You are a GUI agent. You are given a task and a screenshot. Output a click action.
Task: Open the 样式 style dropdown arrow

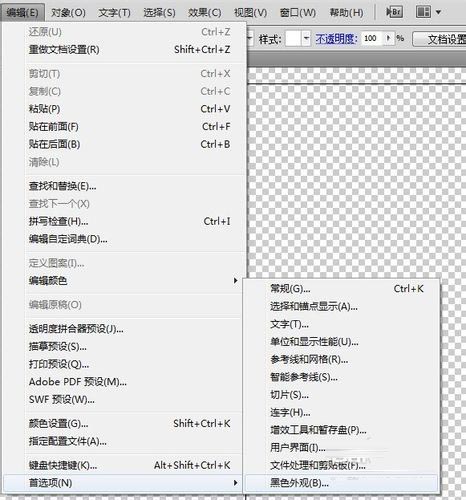(306, 39)
